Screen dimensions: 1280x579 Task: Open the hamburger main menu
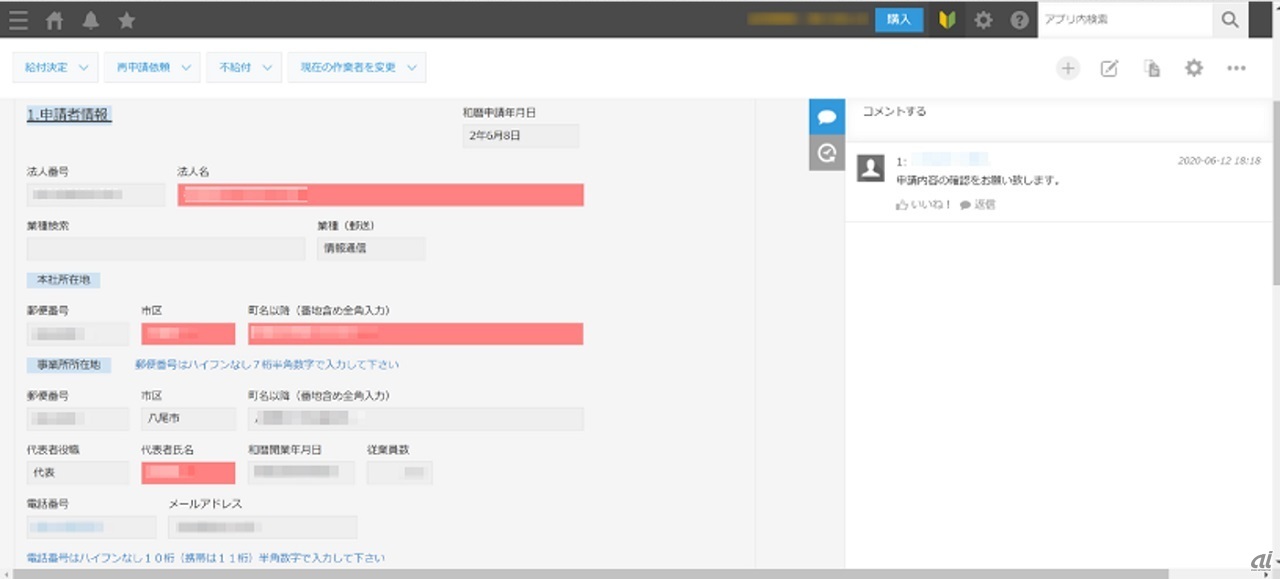pyautogui.click(x=17, y=20)
